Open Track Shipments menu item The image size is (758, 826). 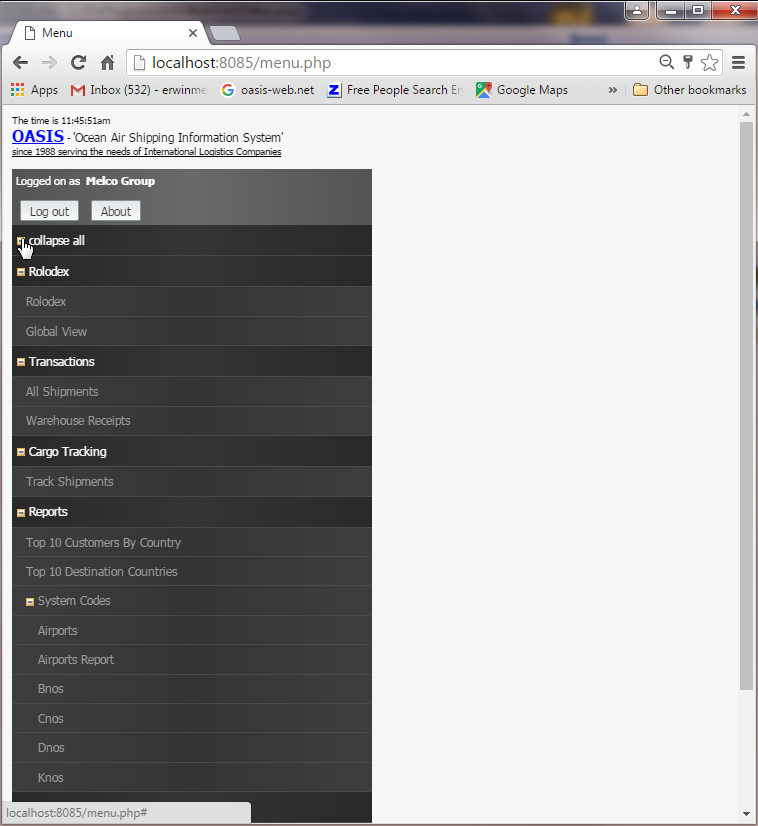click(192, 482)
